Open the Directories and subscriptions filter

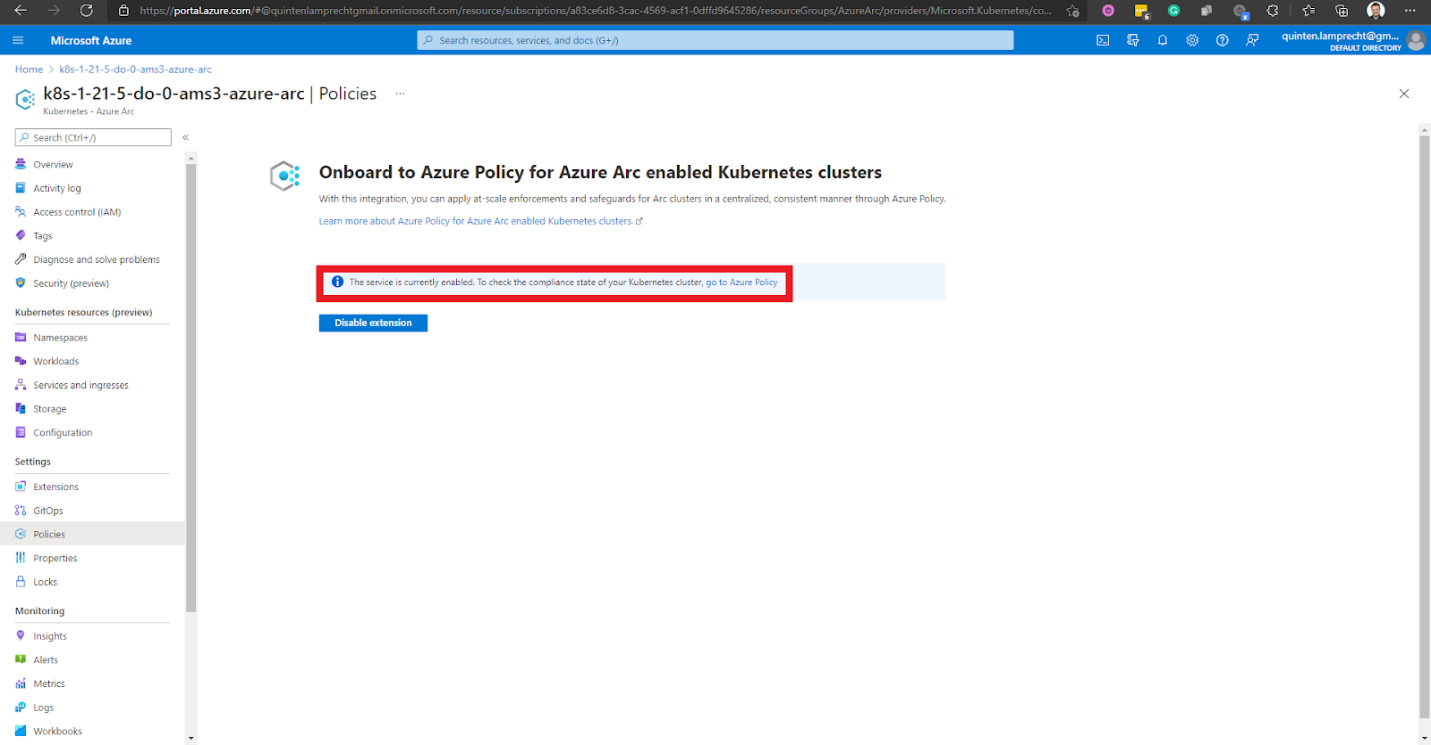[1133, 40]
